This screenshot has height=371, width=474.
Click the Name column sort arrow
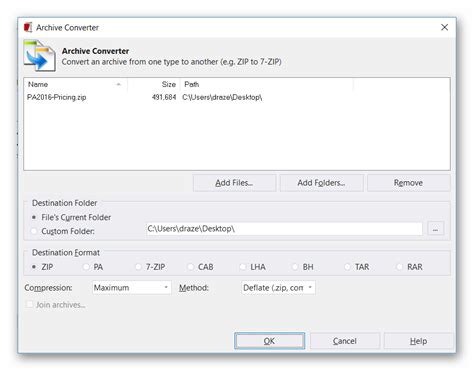click(119, 84)
